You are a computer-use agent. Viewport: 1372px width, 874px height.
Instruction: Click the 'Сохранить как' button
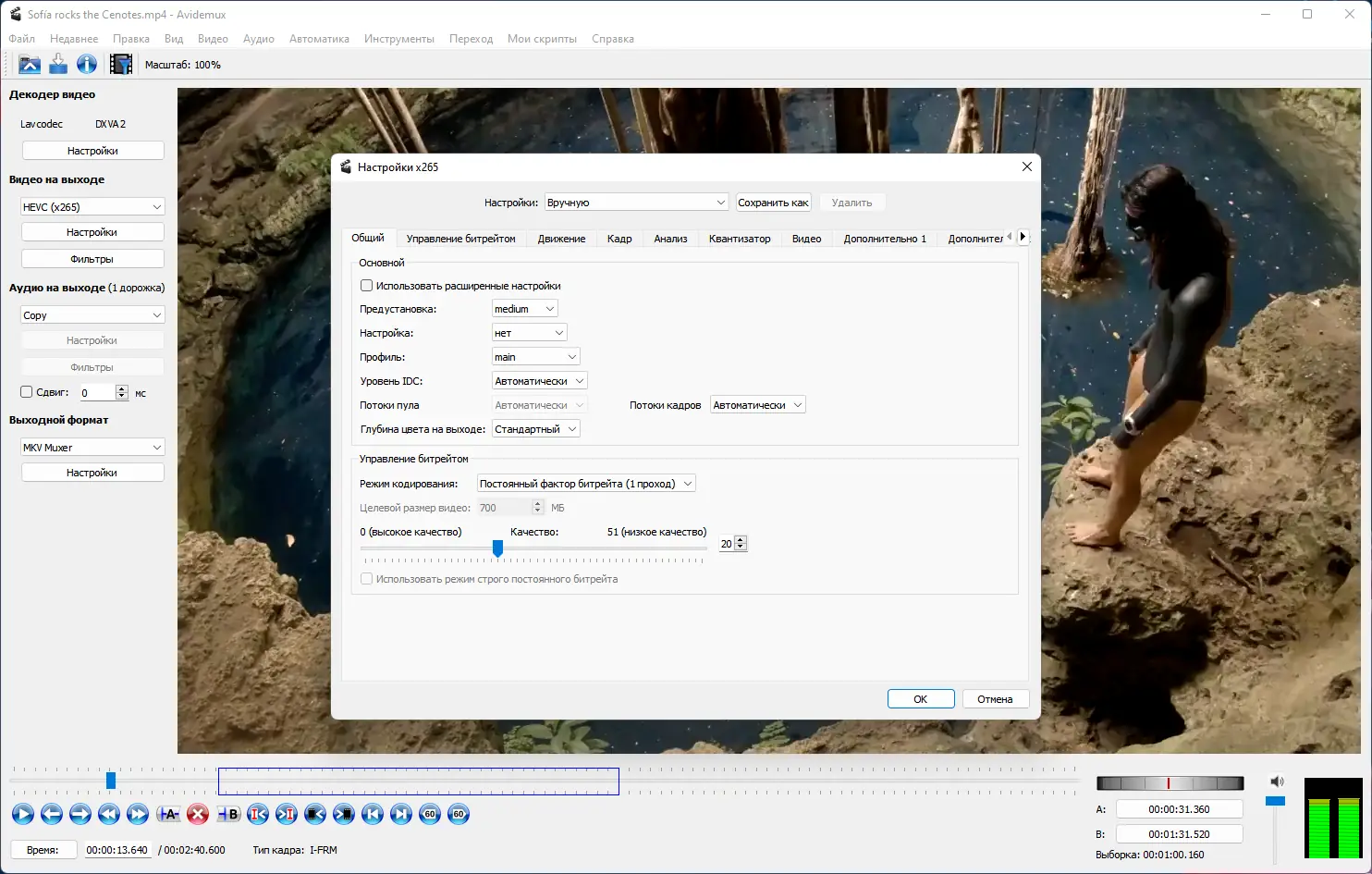tap(773, 203)
